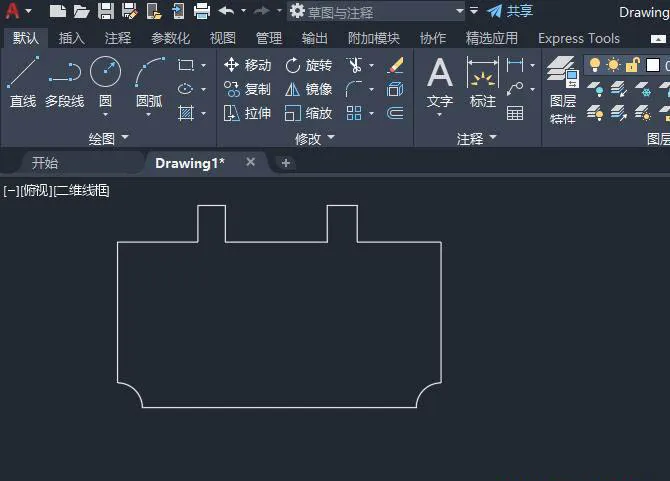Image resolution: width=670 pixels, height=481 pixels.
Task: Click the Save disk icon
Action: pyautogui.click(x=106, y=11)
